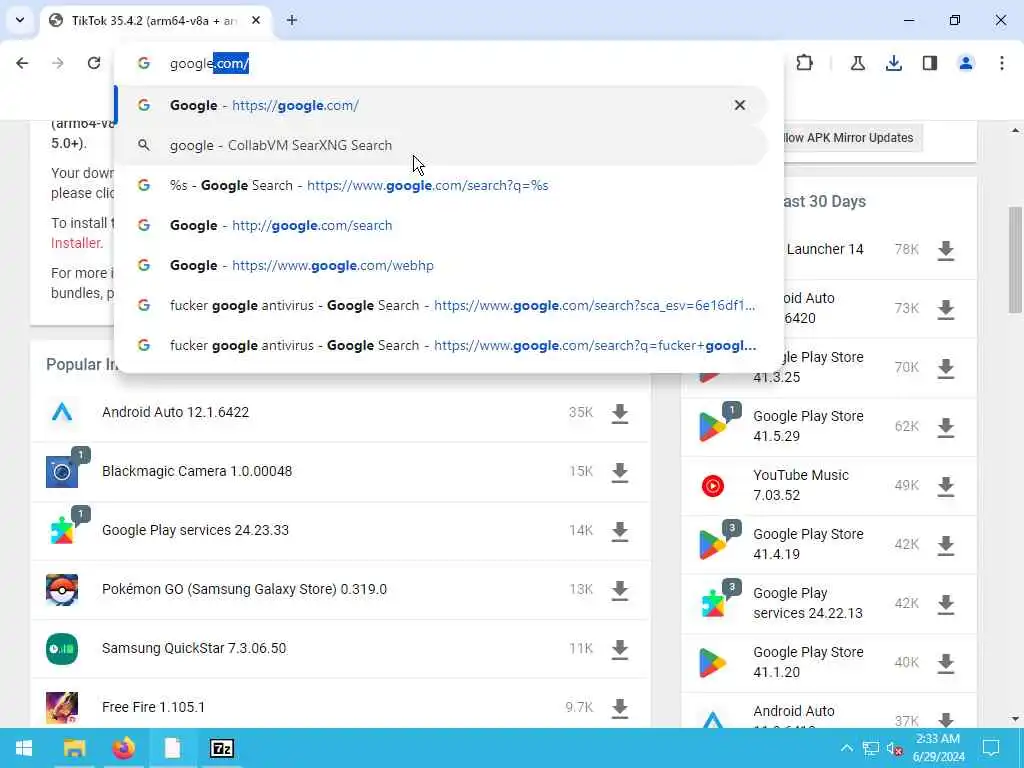Image resolution: width=1024 pixels, height=768 pixels.
Task: Download Google Play services 24.23.33
Action: point(620,531)
